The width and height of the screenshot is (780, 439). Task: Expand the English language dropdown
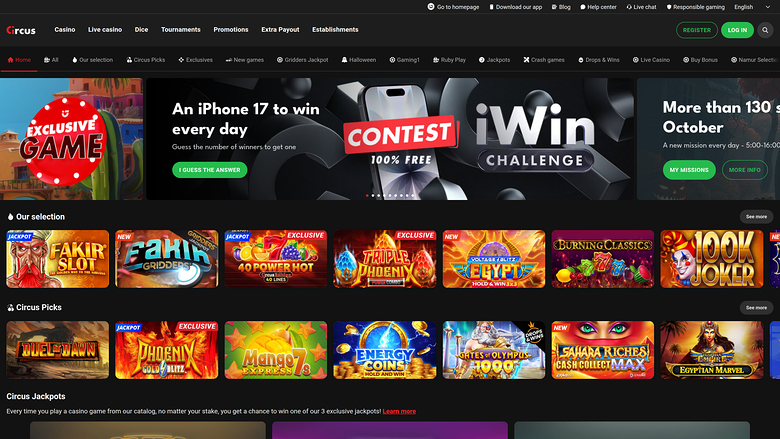pos(752,7)
